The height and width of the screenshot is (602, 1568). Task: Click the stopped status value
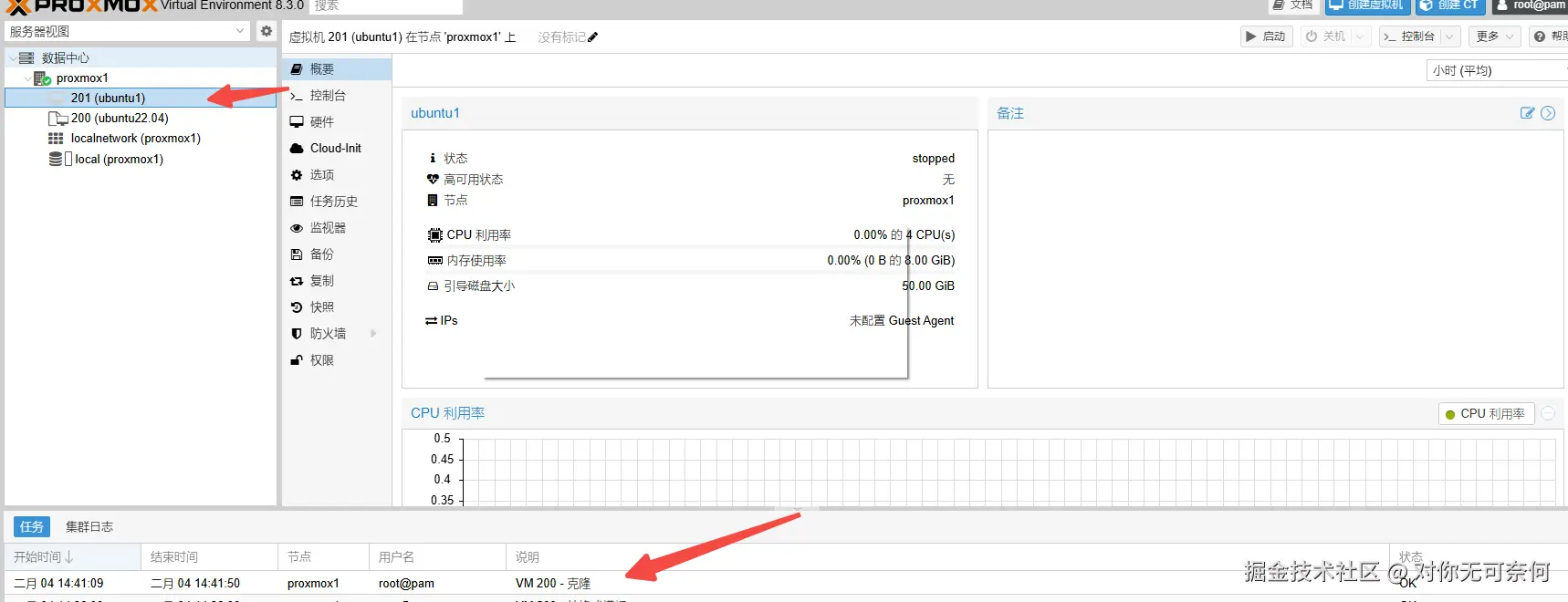click(933, 159)
